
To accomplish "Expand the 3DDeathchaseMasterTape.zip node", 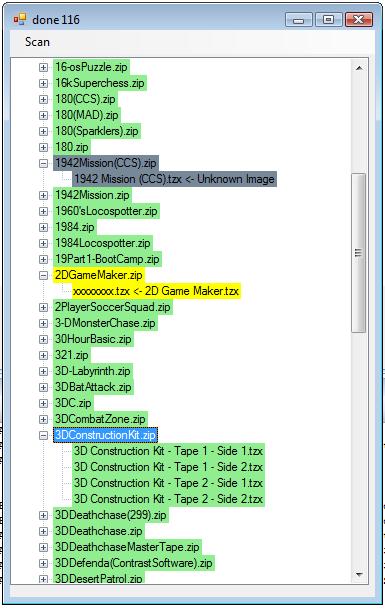I will 43,547.
